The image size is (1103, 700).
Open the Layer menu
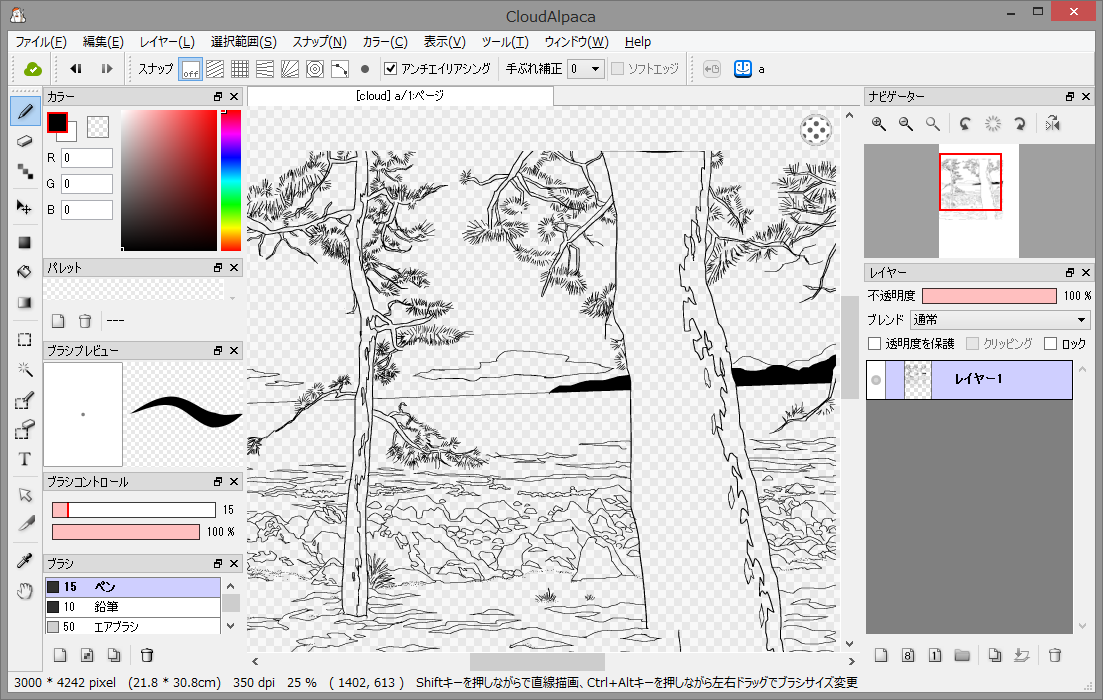pyautogui.click(x=167, y=42)
